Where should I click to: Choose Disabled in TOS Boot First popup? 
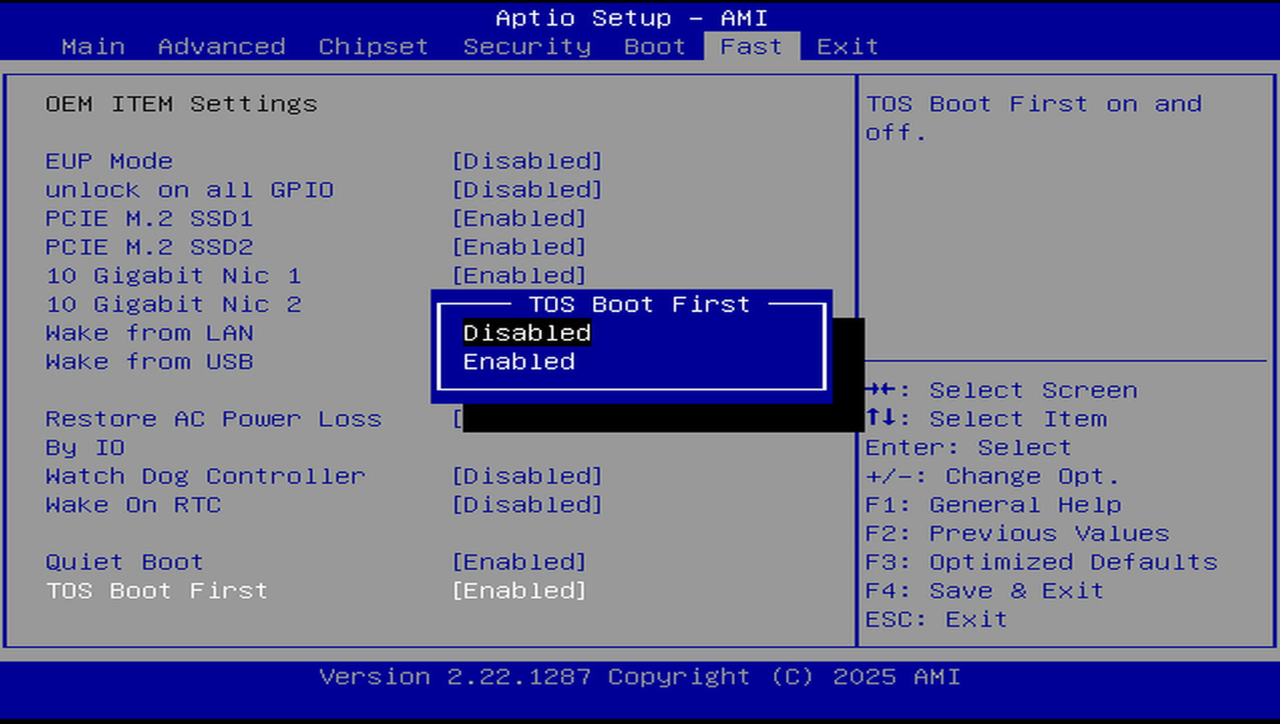click(527, 333)
